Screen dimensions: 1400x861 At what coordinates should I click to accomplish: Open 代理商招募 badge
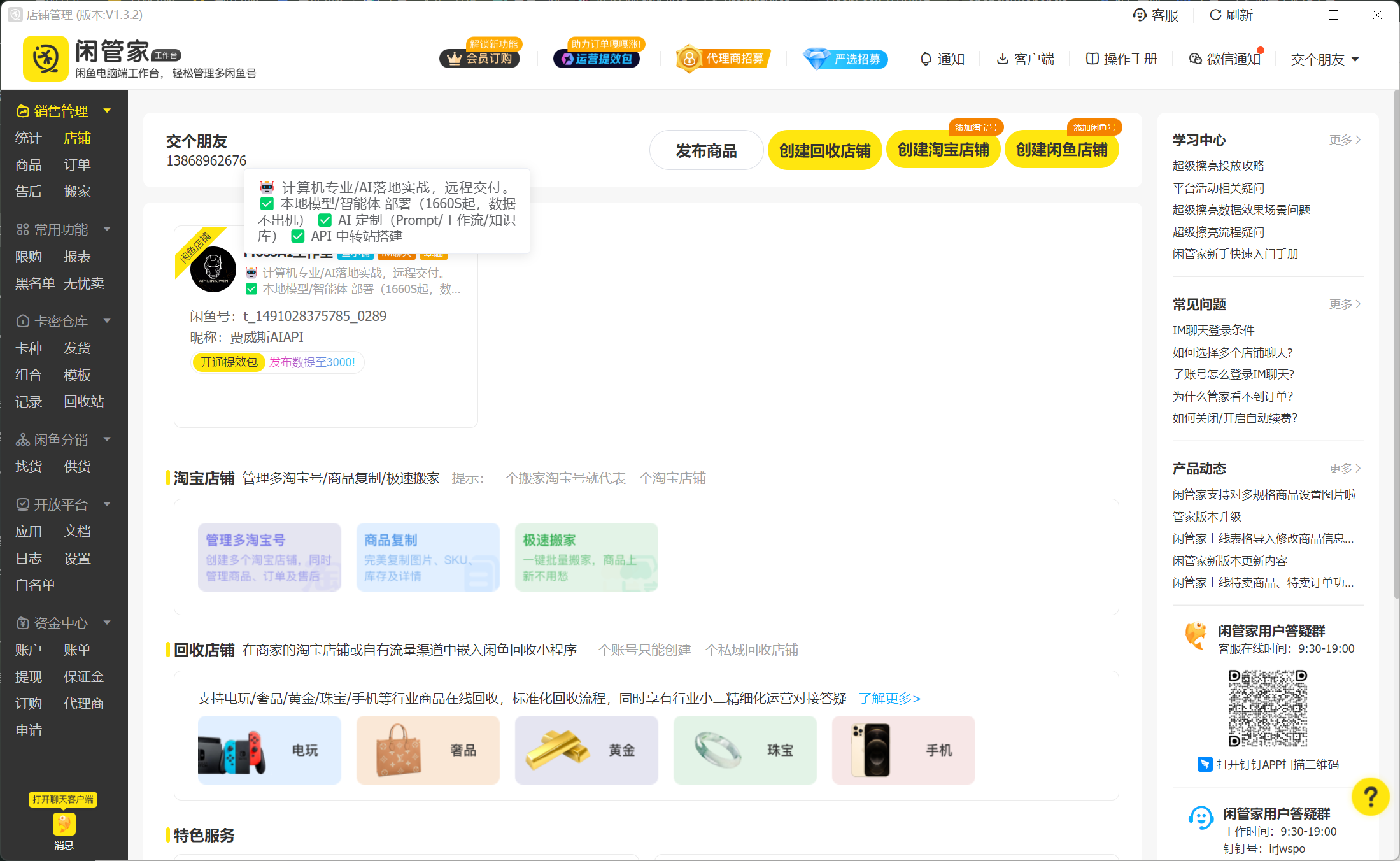(x=723, y=59)
